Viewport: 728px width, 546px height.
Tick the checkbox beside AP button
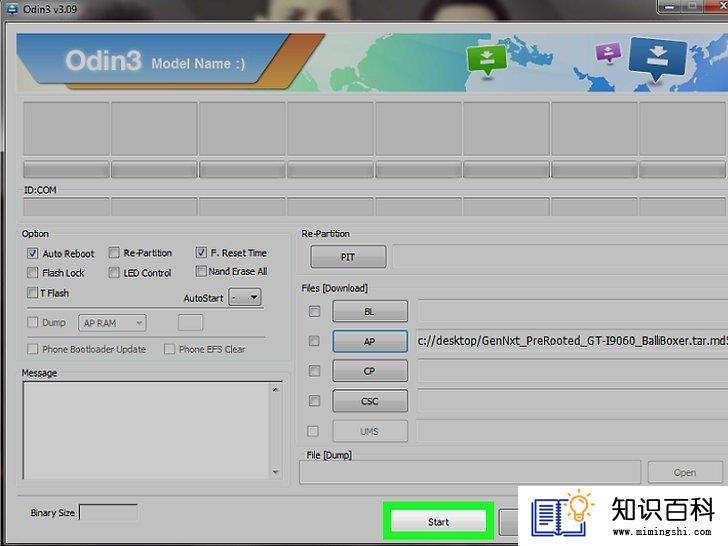pos(314,341)
